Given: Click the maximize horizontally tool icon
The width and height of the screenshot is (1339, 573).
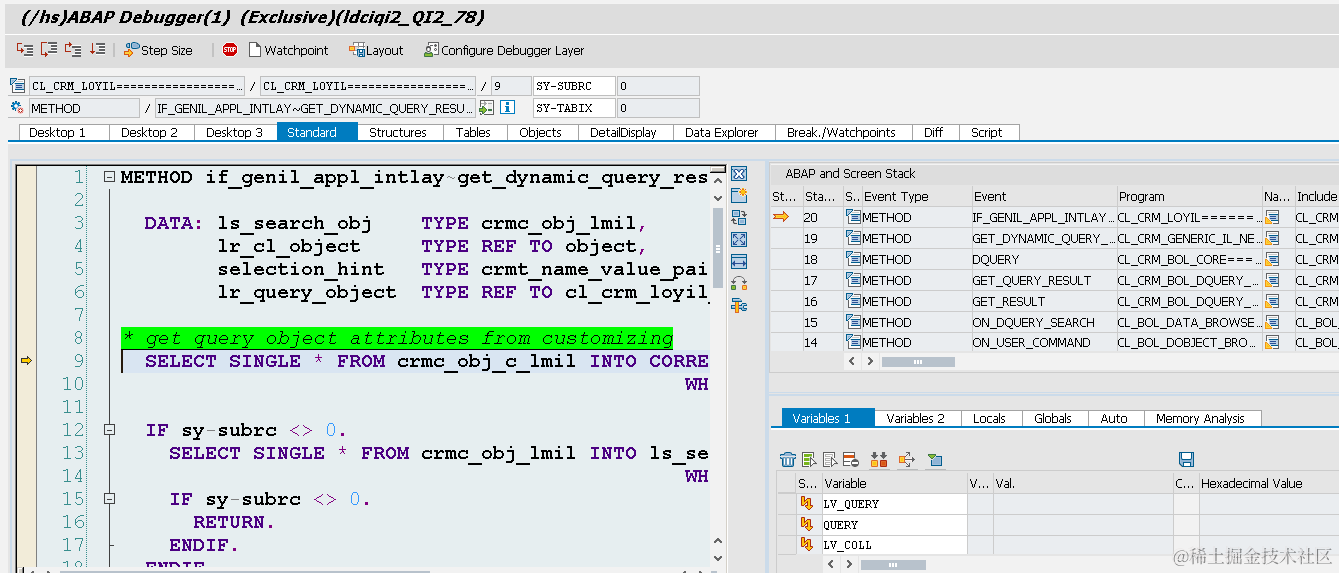Looking at the screenshot, I should click(x=739, y=261).
